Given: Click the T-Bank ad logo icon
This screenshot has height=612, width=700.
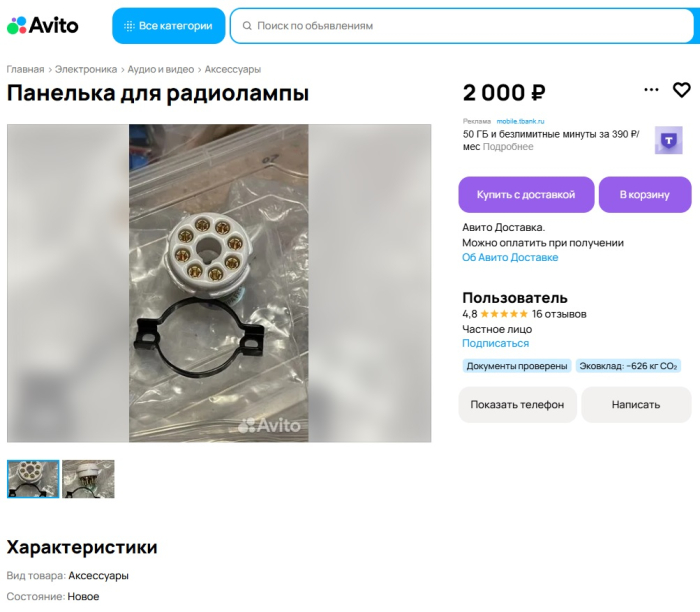Looking at the screenshot, I should [668, 140].
